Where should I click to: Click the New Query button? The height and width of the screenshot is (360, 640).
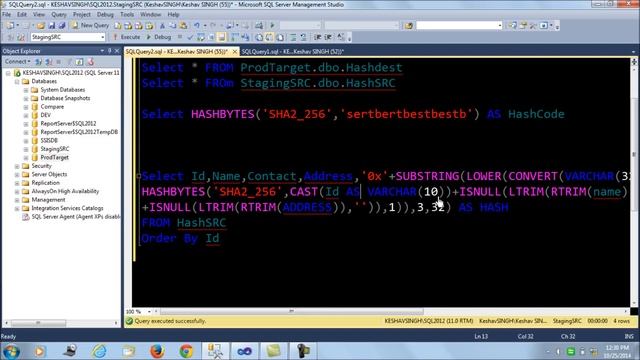[x=90, y=26]
